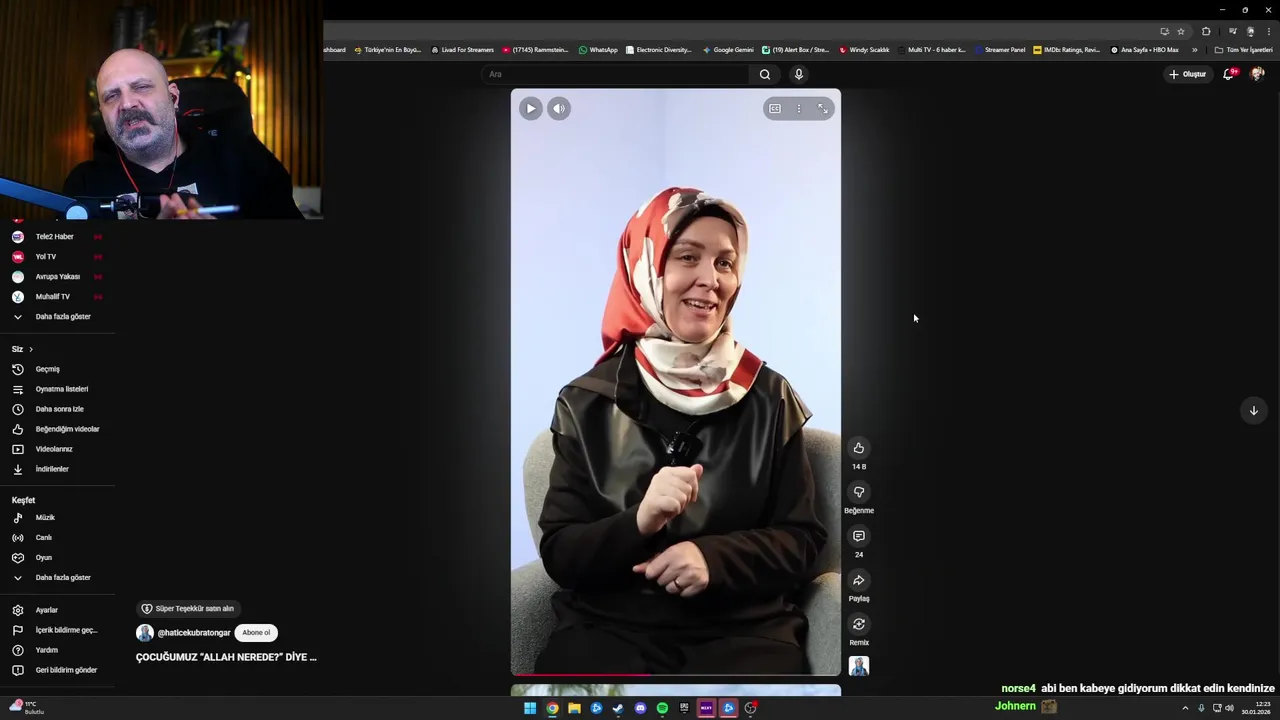Viewport: 1280px width, 720px height.
Task: Open Muhalif TV subscription
Action: (58, 297)
